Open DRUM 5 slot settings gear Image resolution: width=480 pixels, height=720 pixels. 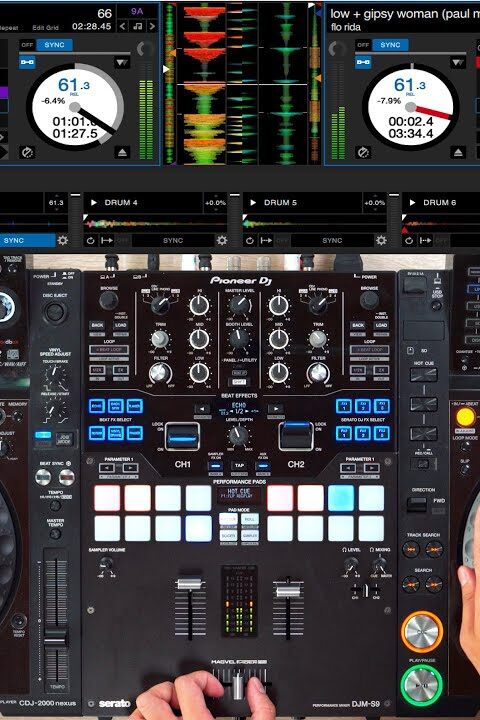pyautogui.click(x=381, y=240)
